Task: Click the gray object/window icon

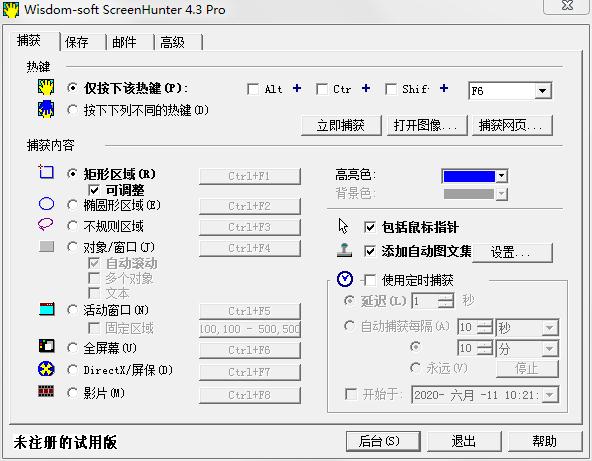Action: point(46,247)
